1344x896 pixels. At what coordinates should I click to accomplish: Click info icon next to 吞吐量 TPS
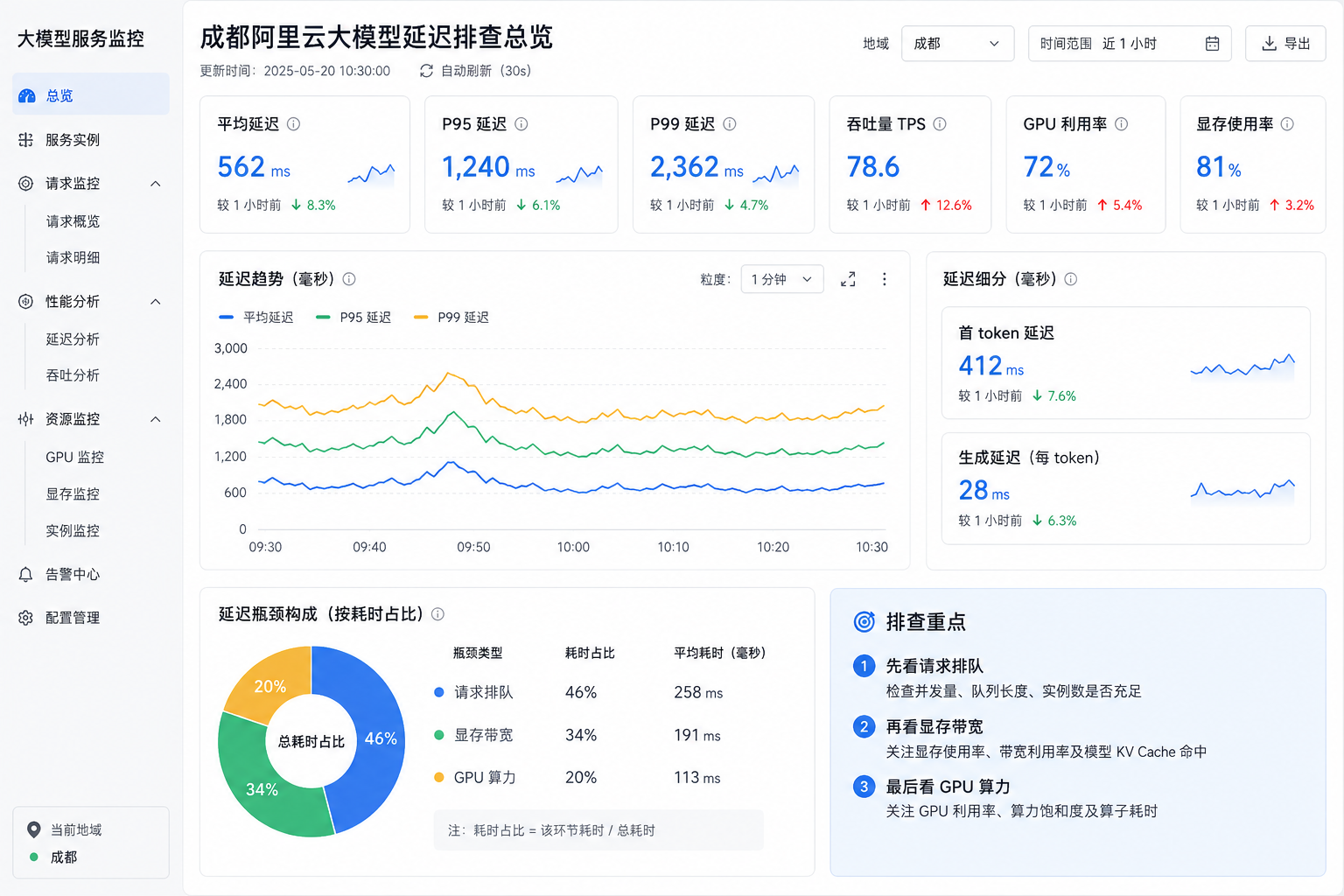click(x=940, y=124)
